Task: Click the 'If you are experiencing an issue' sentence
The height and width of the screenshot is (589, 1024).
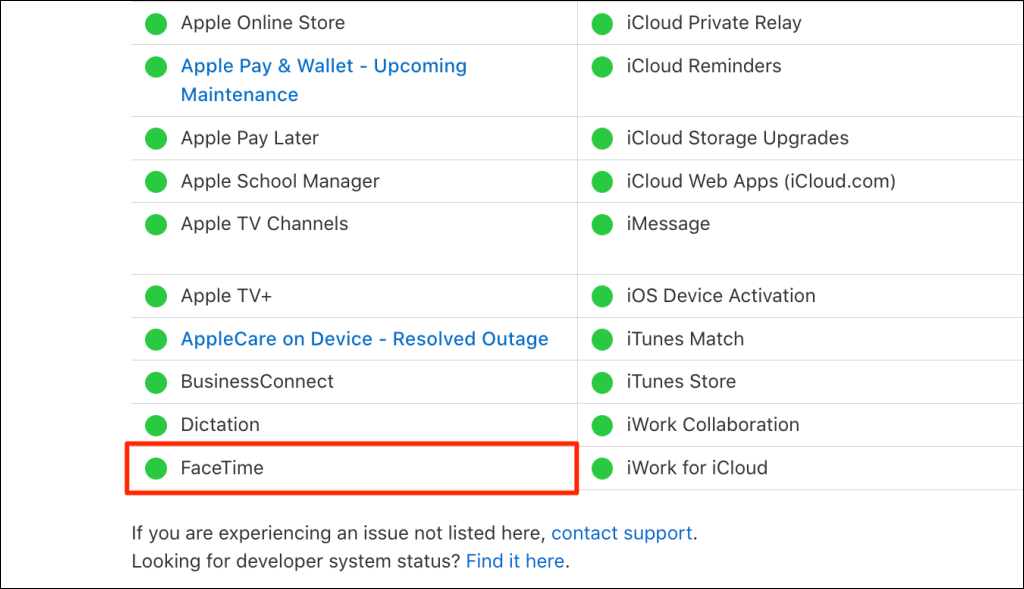Action: [338, 533]
